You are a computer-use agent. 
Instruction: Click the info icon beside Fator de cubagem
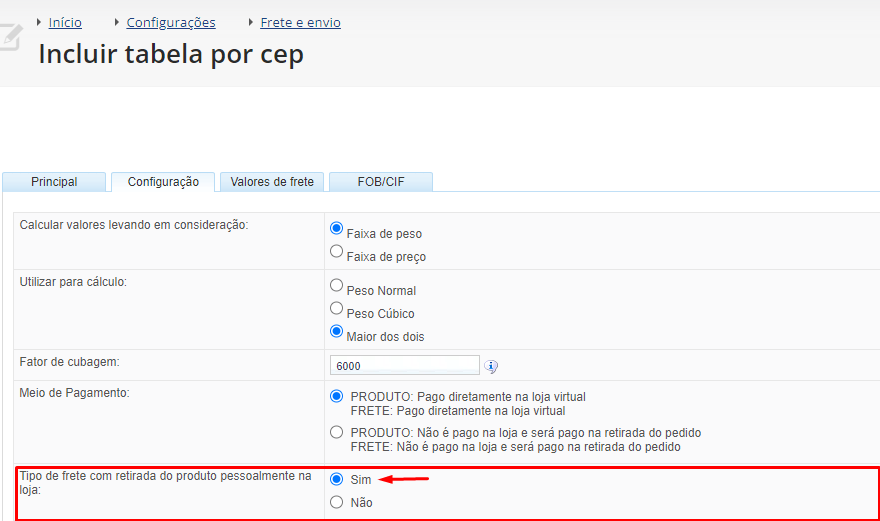pyautogui.click(x=491, y=367)
